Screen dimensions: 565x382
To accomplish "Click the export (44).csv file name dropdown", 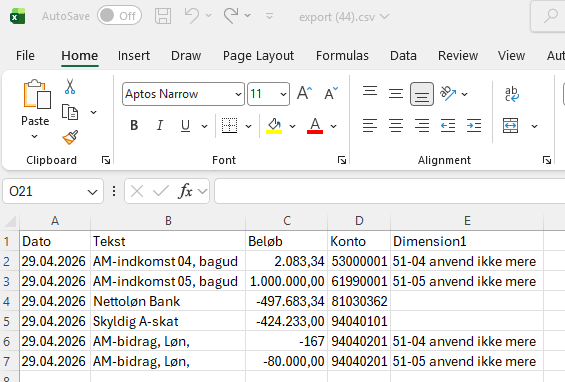I will [x=344, y=17].
